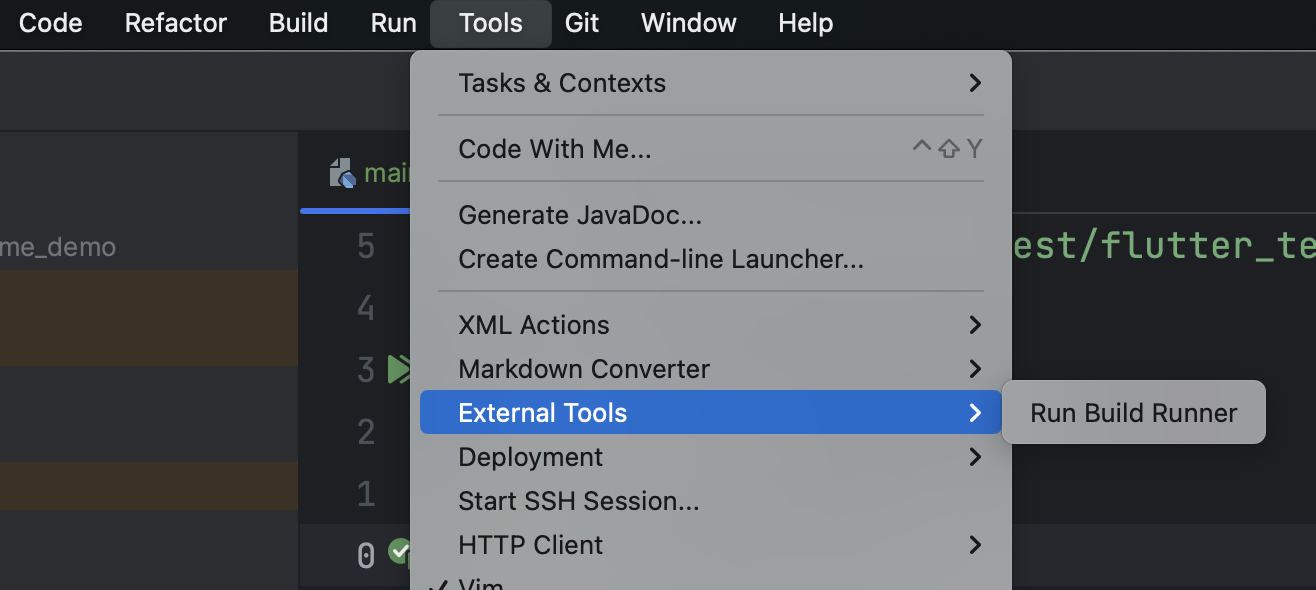This screenshot has height=590, width=1316.
Task: Click the Dart file icon on the main tab
Action: pos(343,173)
